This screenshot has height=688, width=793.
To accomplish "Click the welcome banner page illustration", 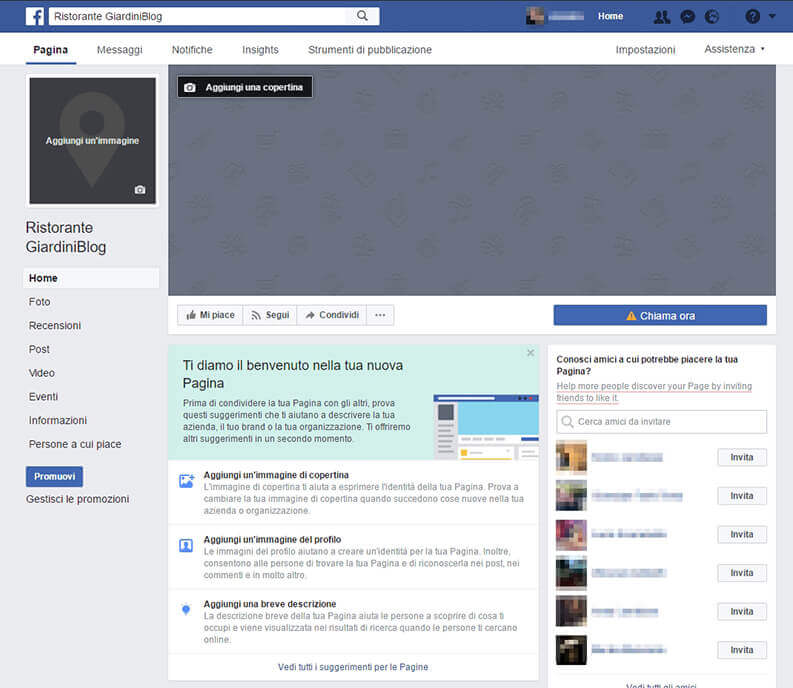I will coord(486,427).
